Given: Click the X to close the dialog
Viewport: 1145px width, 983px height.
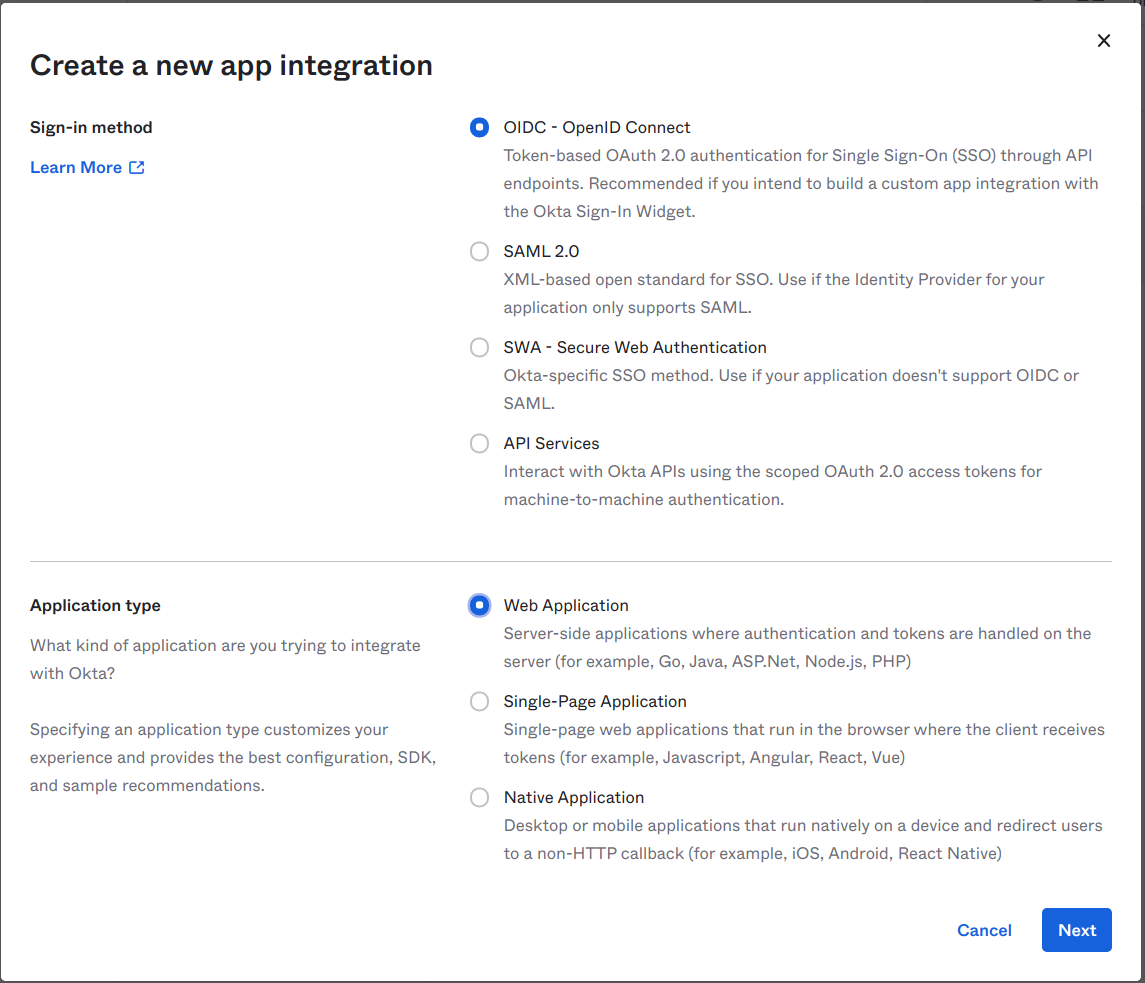Looking at the screenshot, I should point(1103,40).
